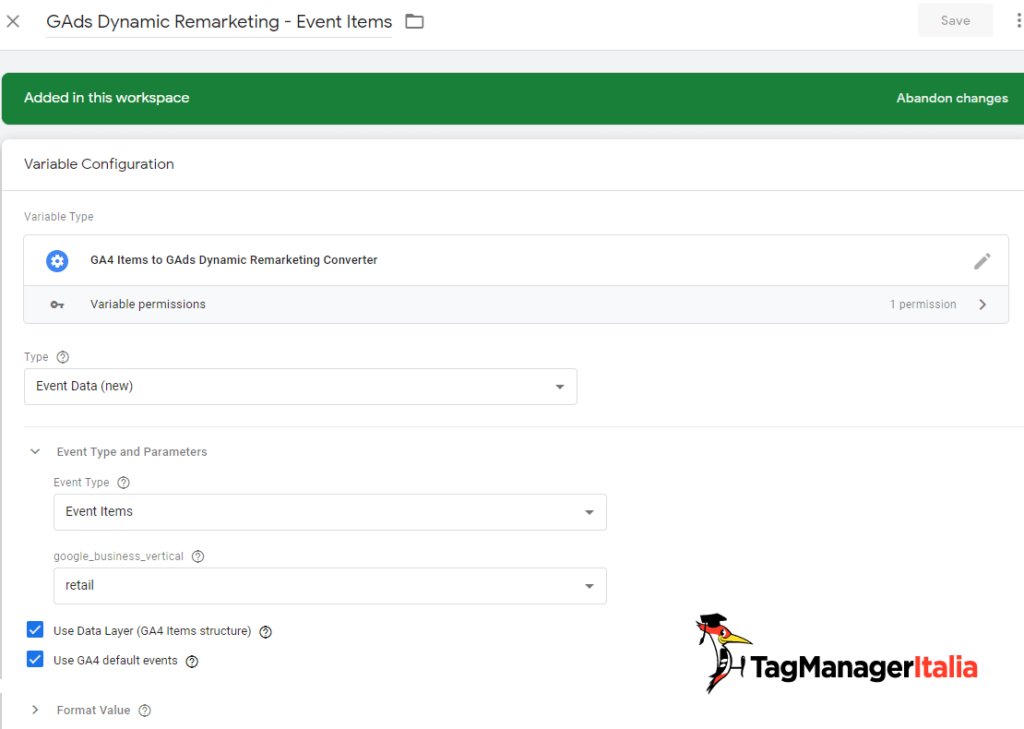
Task: Open the folder icon beside the variable name
Action: [x=414, y=22]
